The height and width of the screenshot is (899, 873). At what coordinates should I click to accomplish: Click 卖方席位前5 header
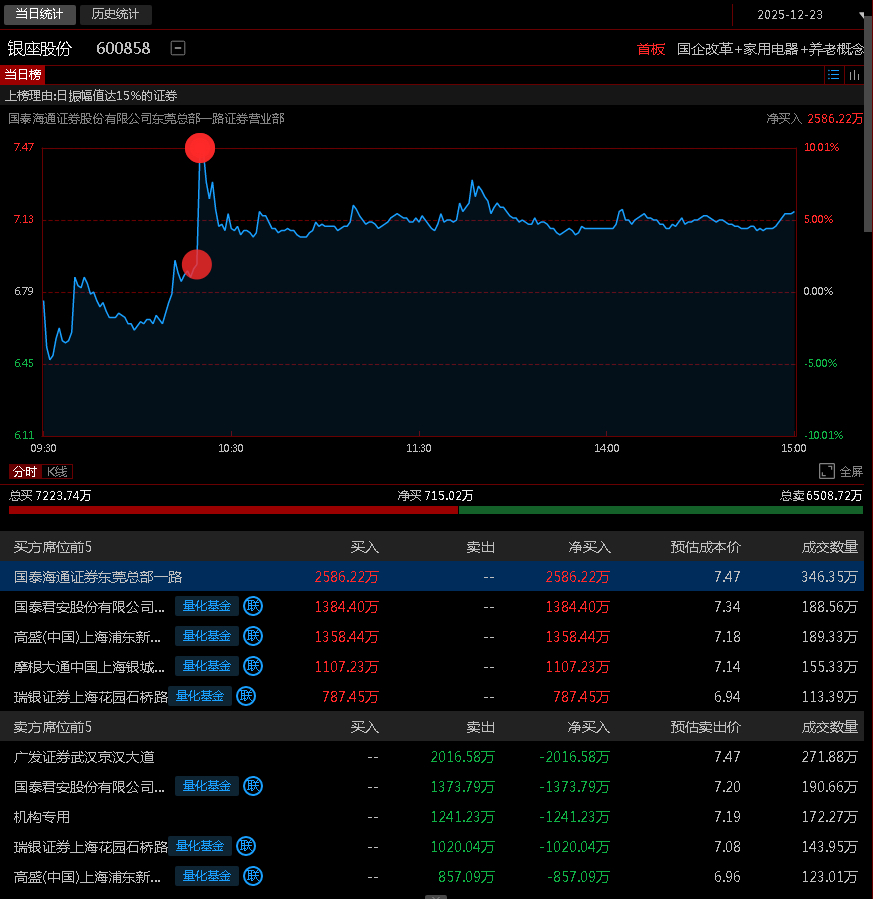53,727
